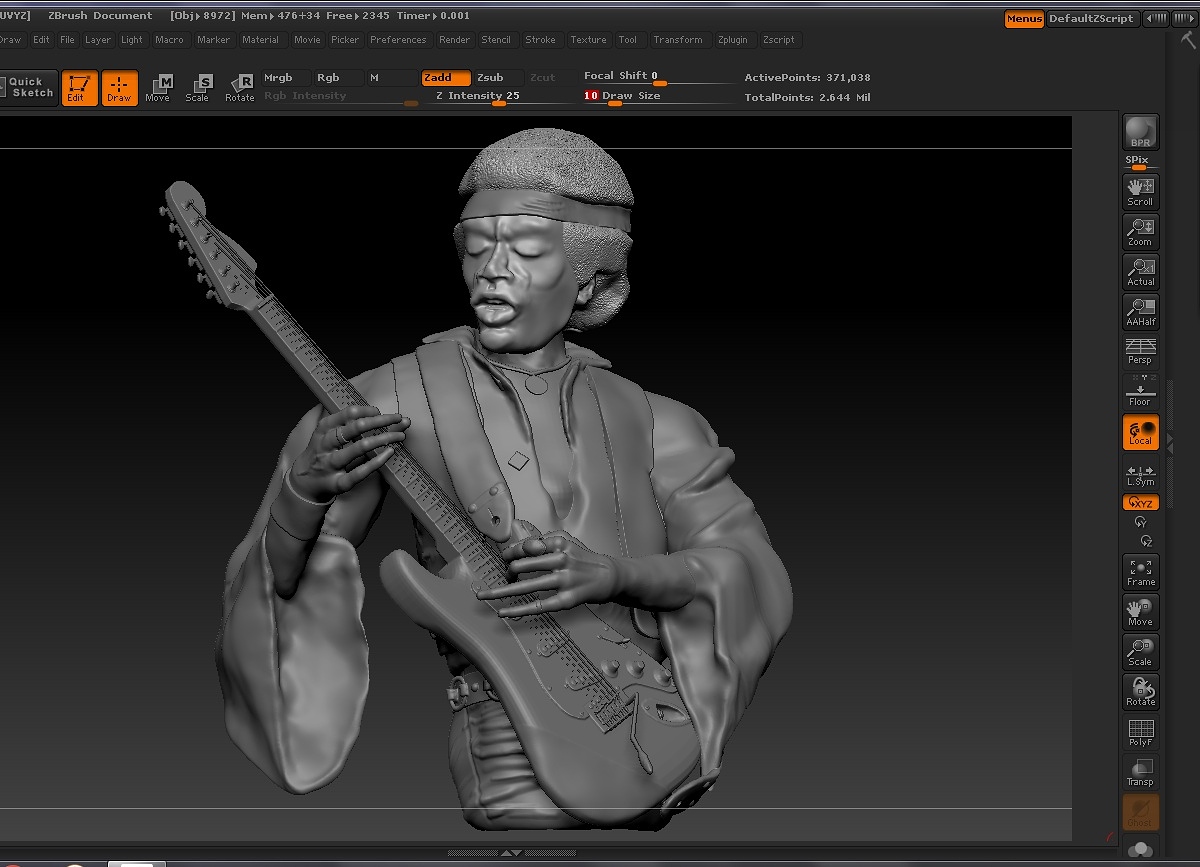
Task: Toggle Persp perspective view
Action: click(1140, 351)
